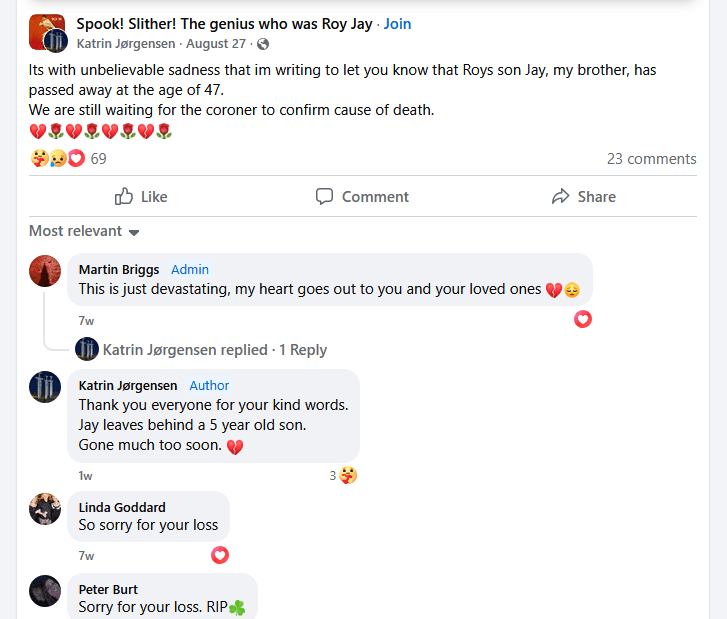Click the thumbs-up Like icon

124,197
